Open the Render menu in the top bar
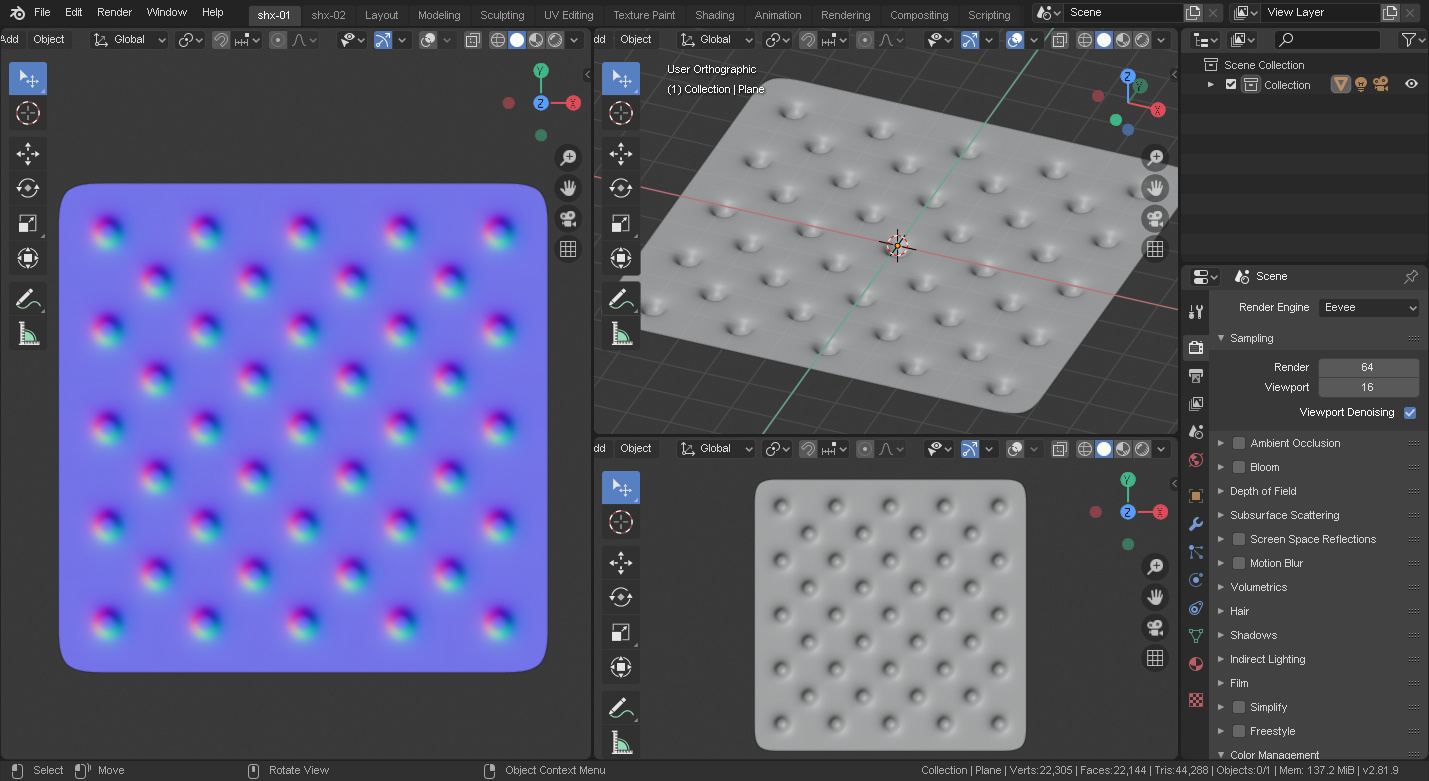Screen dimensions: 1429x781 click(114, 13)
